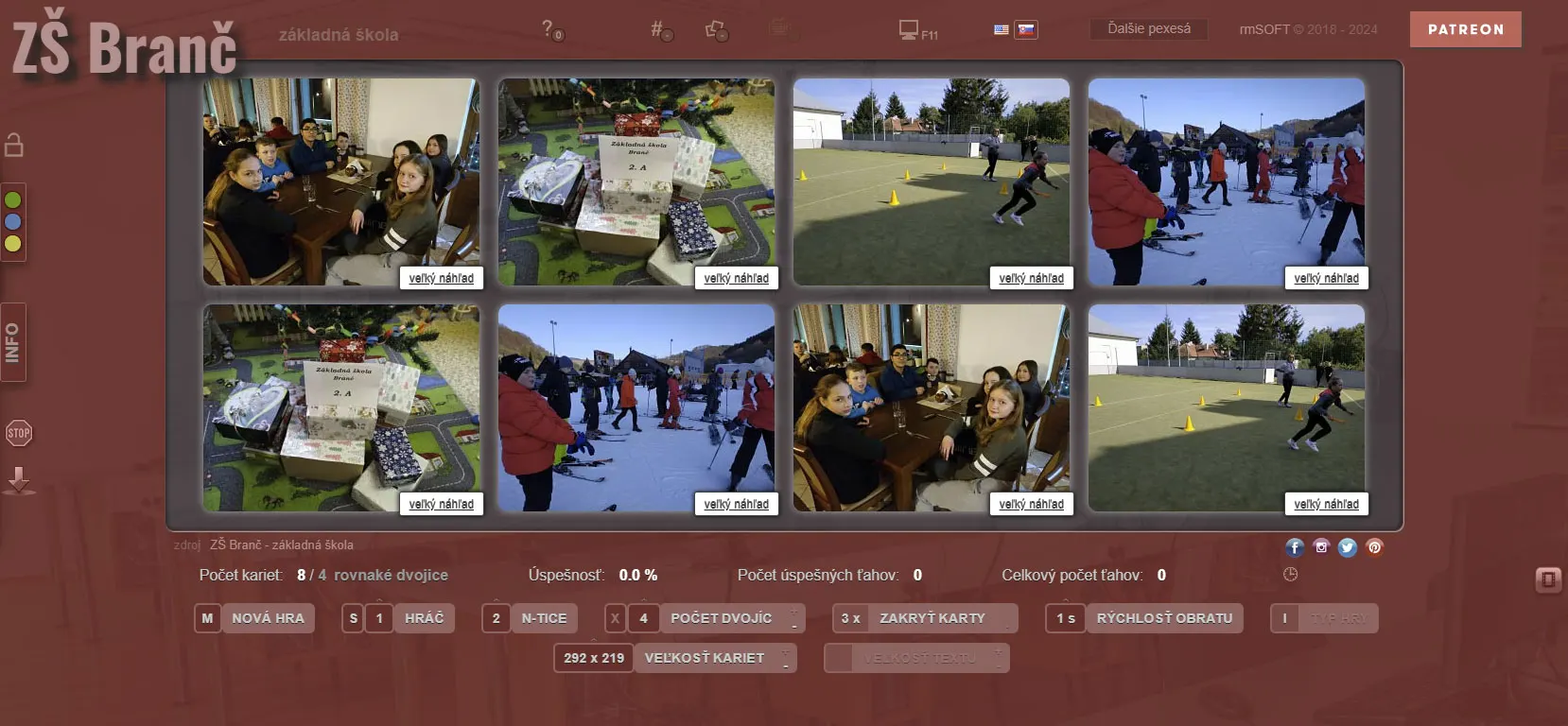Click the PATREON button
The height and width of the screenshot is (726, 1568).
click(1465, 29)
